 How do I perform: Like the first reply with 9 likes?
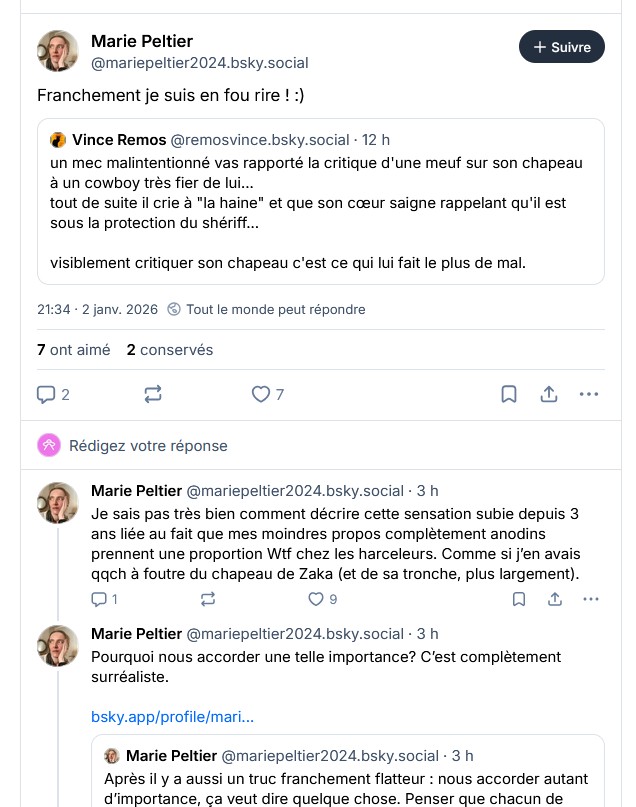coord(316,599)
